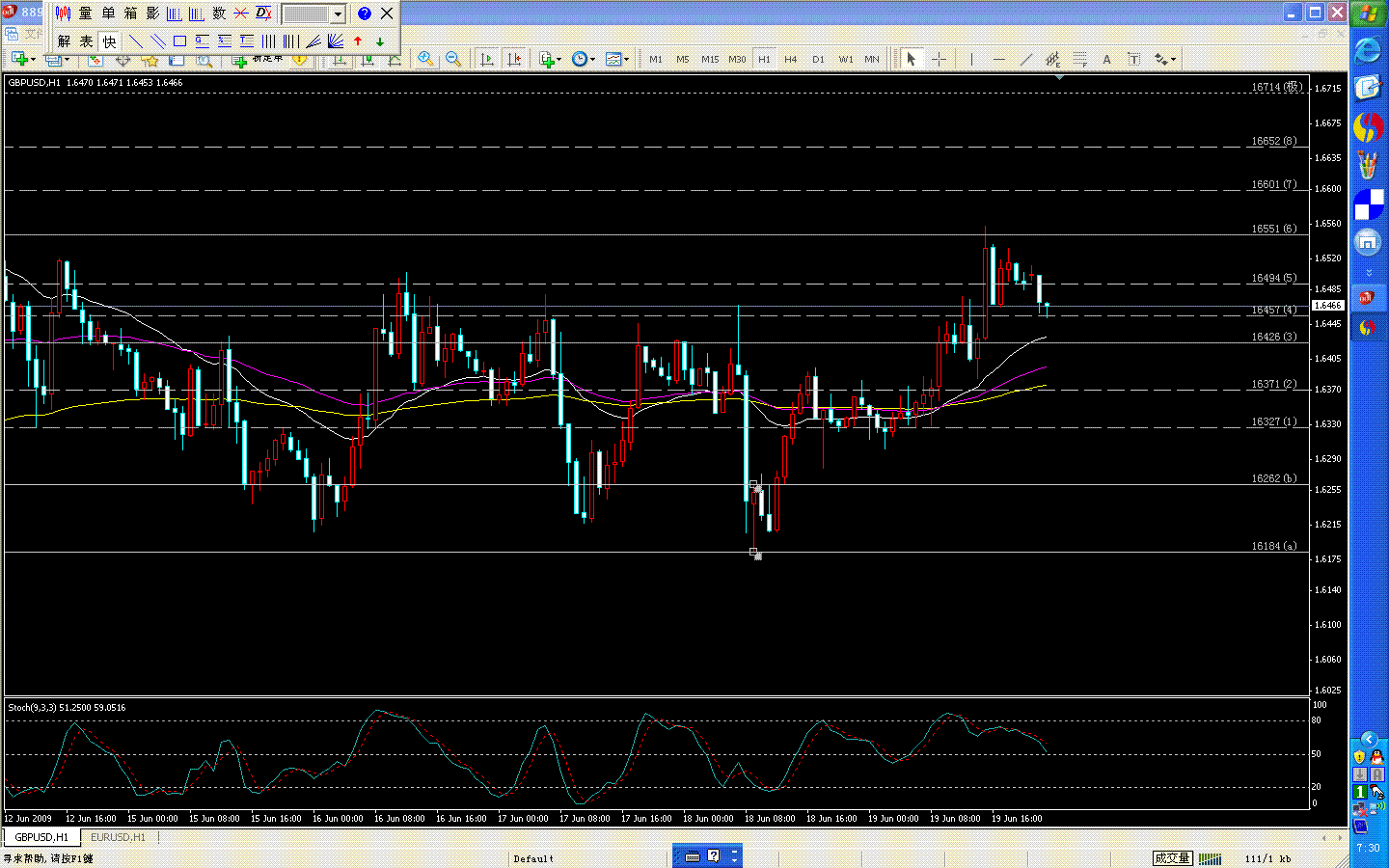Select the horizontal line drawing tool
The image size is (1389, 868).
click(999, 59)
